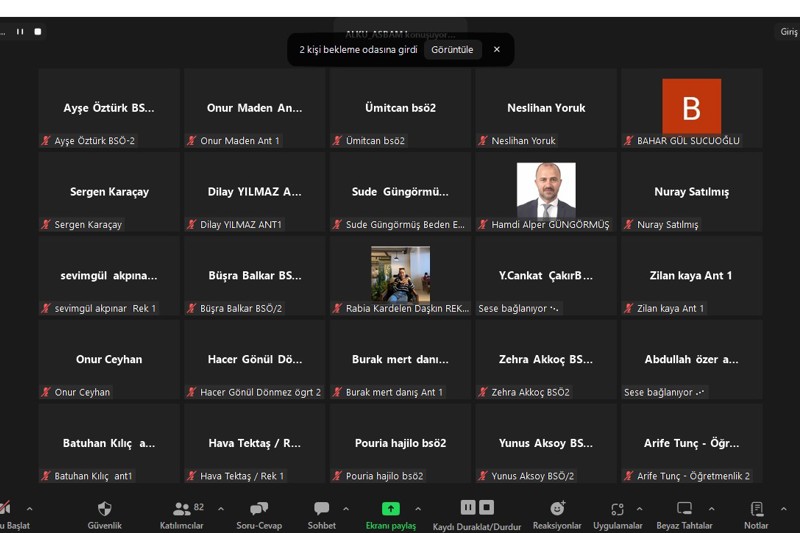This screenshot has height=533, width=800.
Task: Click the green Ekranı paylaş share icon
Action: click(x=390, y=509)
